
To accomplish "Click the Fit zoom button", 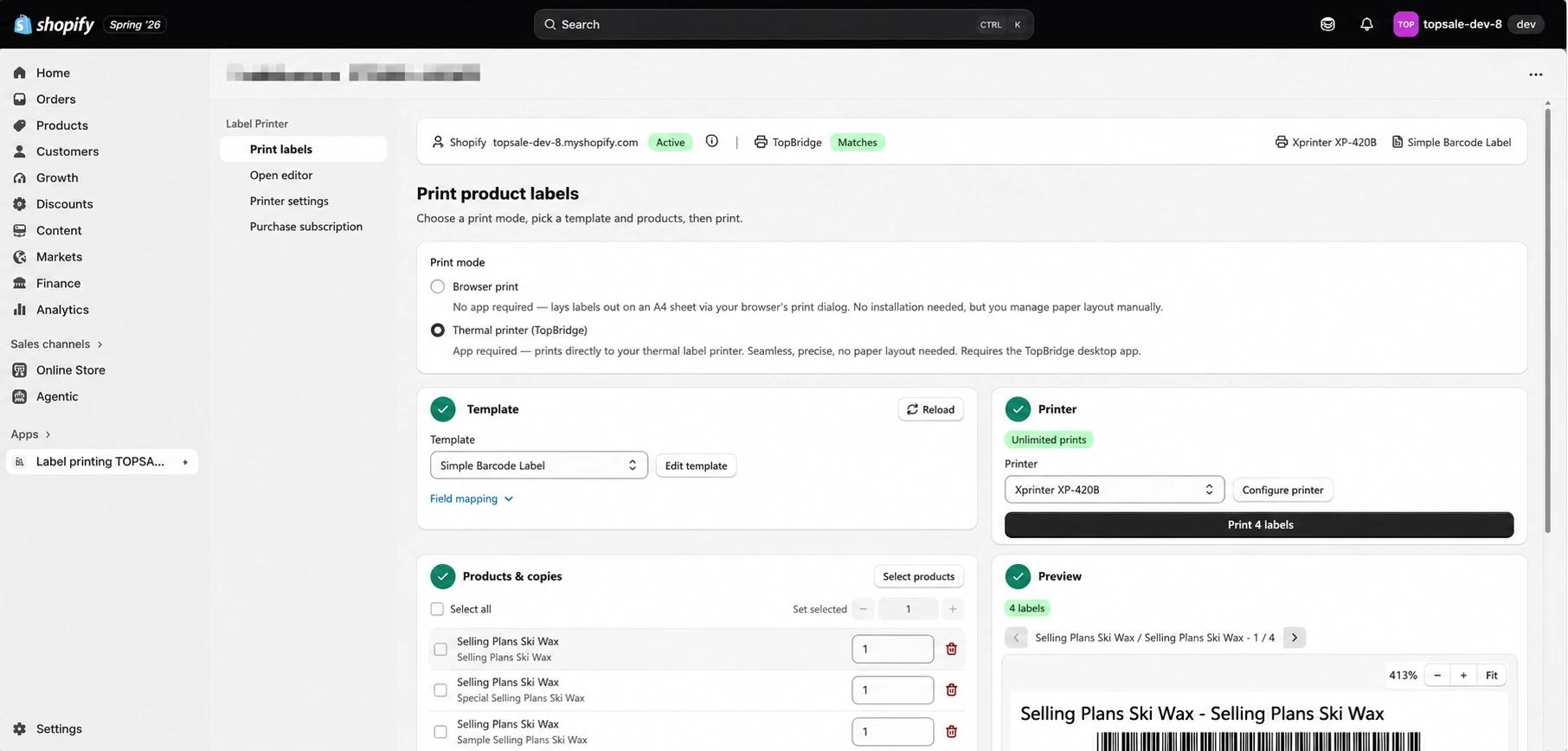I will (1491, 676).
